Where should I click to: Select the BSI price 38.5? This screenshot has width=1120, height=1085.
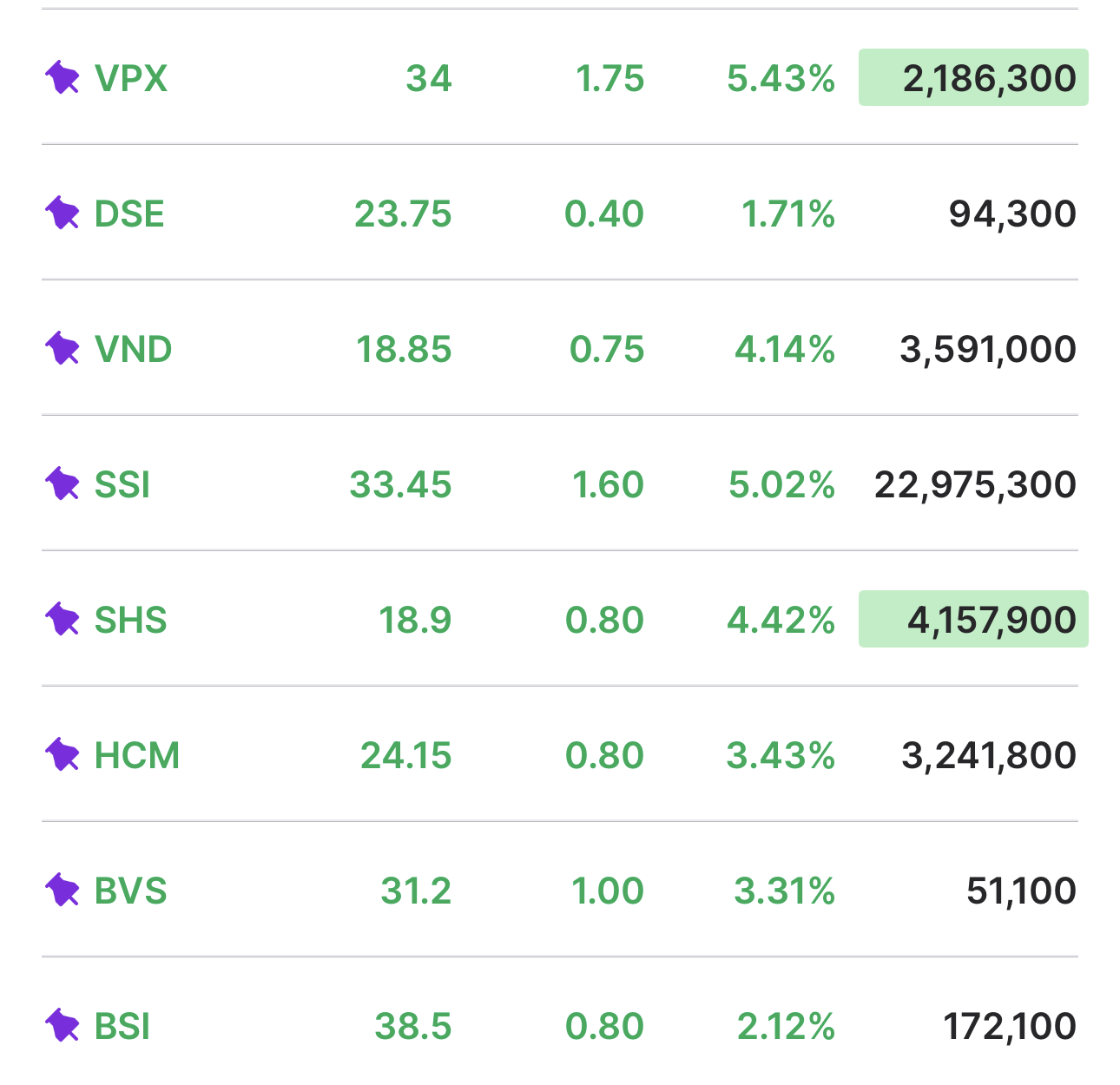click(x=413, y=1026)
